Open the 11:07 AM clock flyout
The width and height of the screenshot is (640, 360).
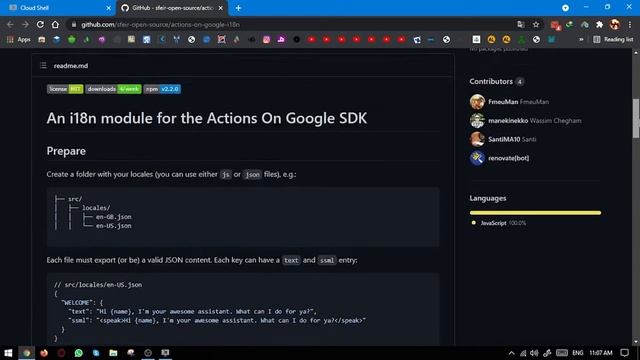click(x=601, y=353)
